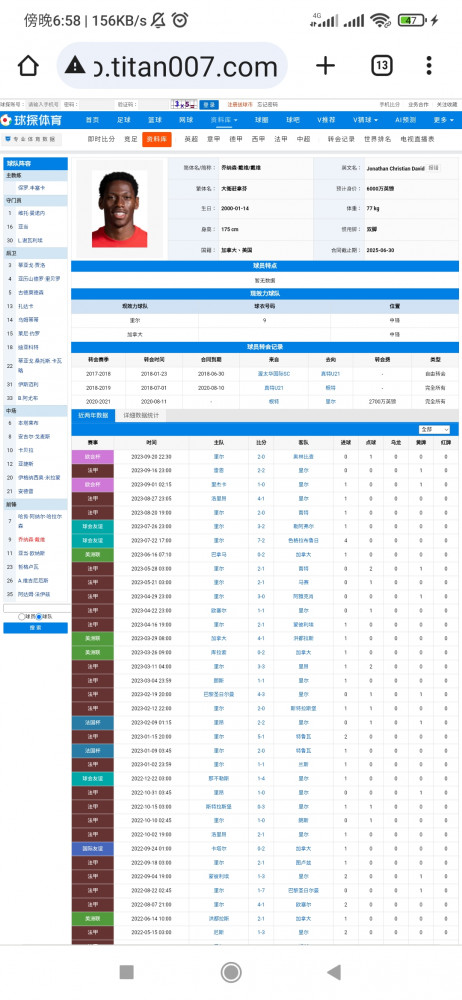The height and width of the screenshot is (1000, 462).
Task: Expand the 资料库 nav dropdown
Action: point(224,120)
